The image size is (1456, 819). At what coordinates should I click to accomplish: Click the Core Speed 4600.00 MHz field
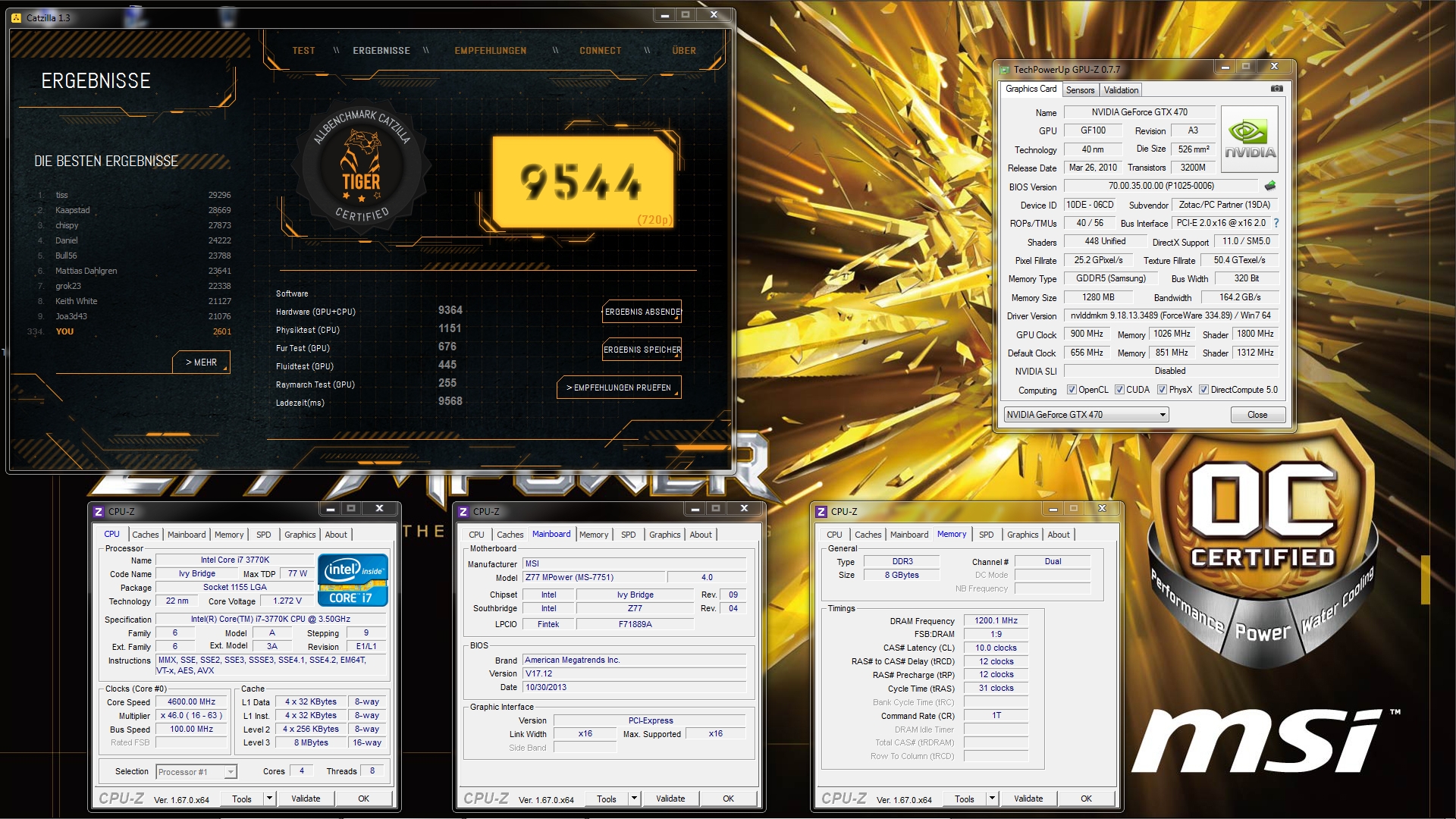coord(191,702)
